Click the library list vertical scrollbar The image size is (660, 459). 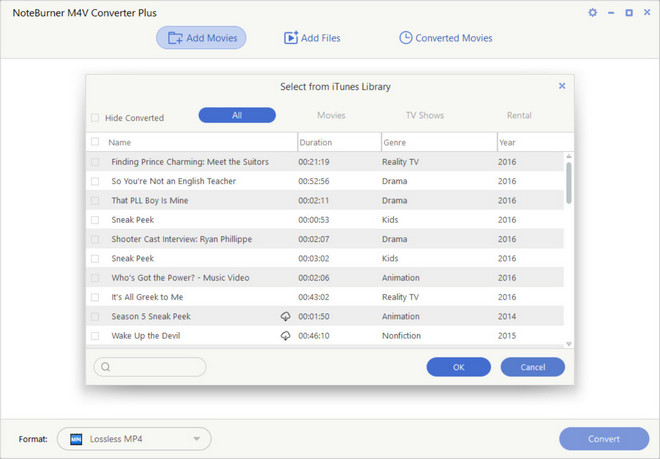[569, 182]
